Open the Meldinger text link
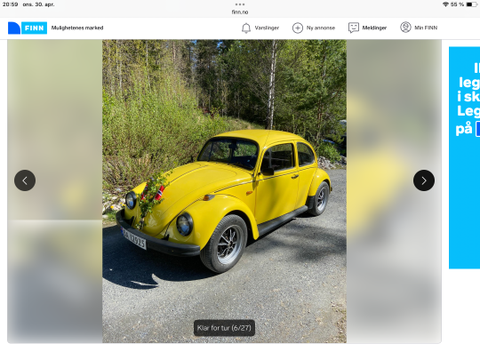This screenshot has width=480, height=360. click(374, 28)
